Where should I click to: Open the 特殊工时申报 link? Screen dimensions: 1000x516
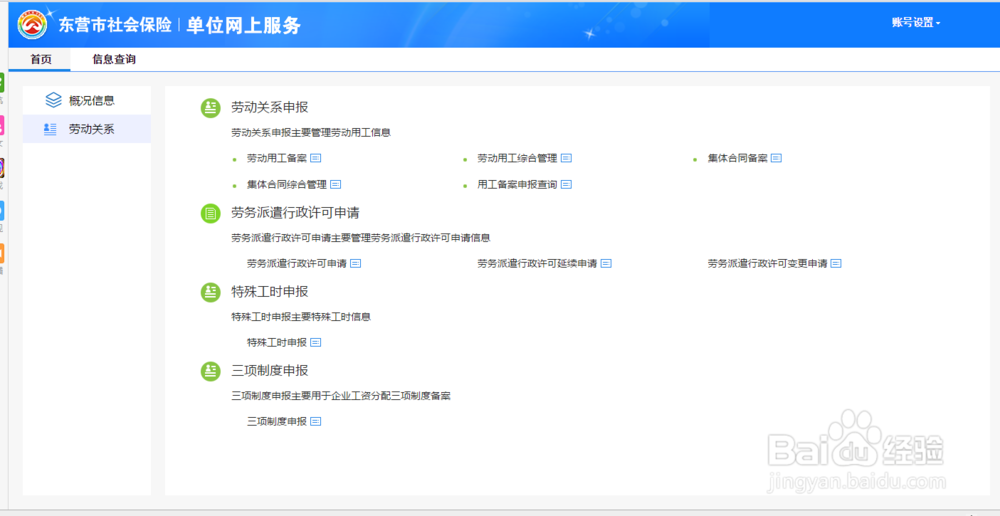277,343
